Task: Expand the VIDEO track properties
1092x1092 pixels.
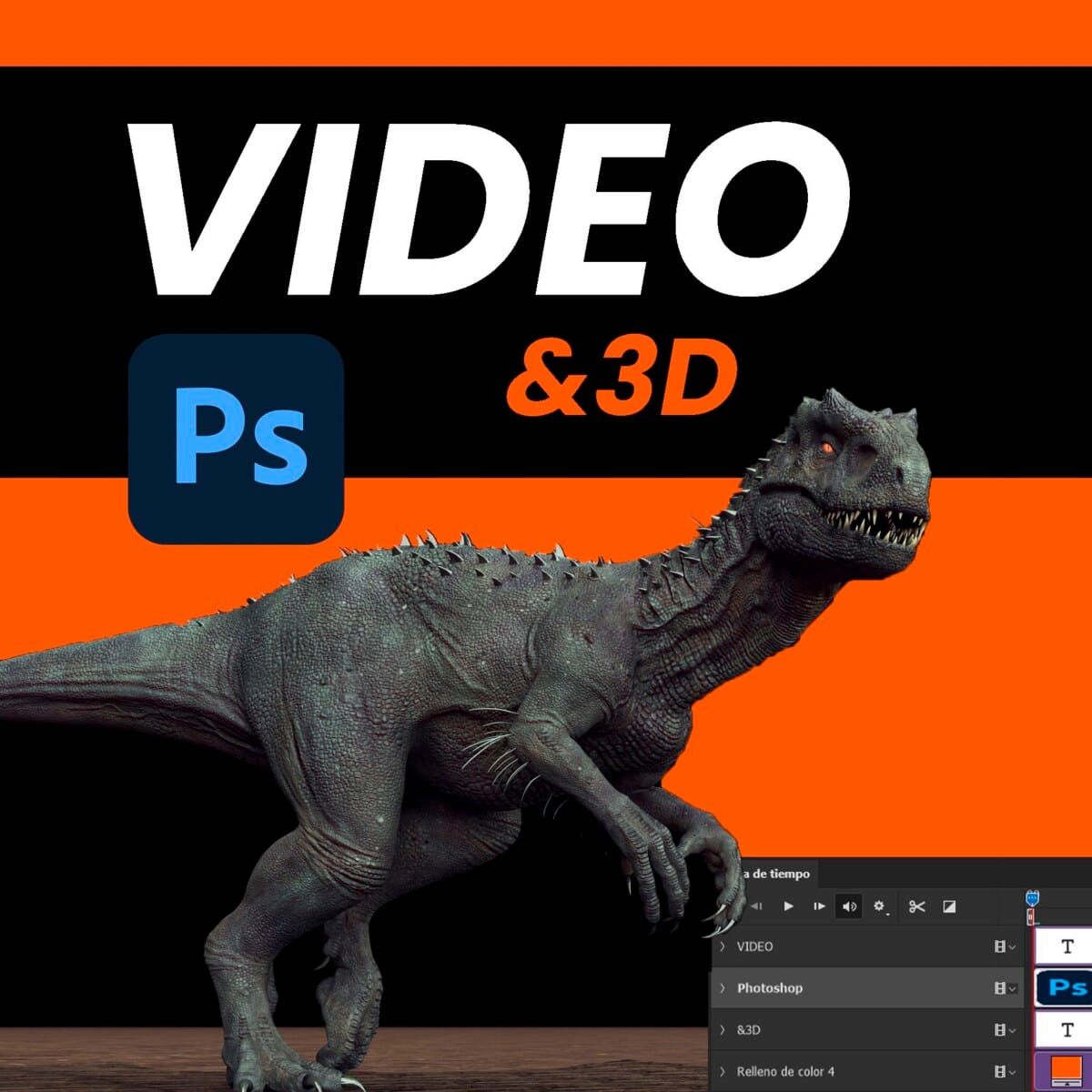Action: (723, 946)
